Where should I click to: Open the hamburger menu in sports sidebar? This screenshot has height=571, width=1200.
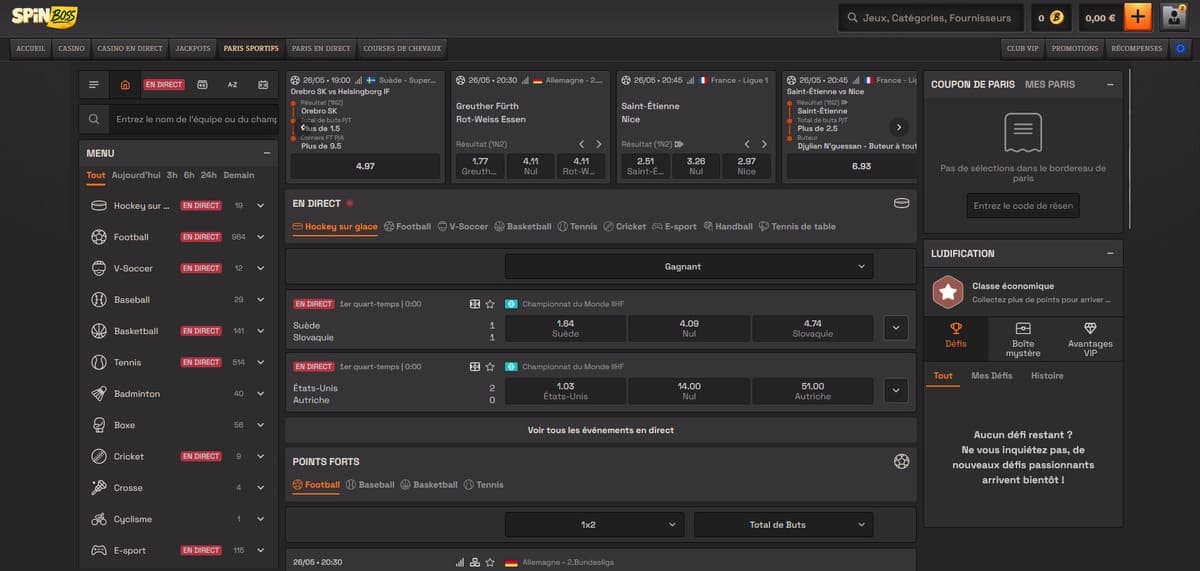click(94, 85)
